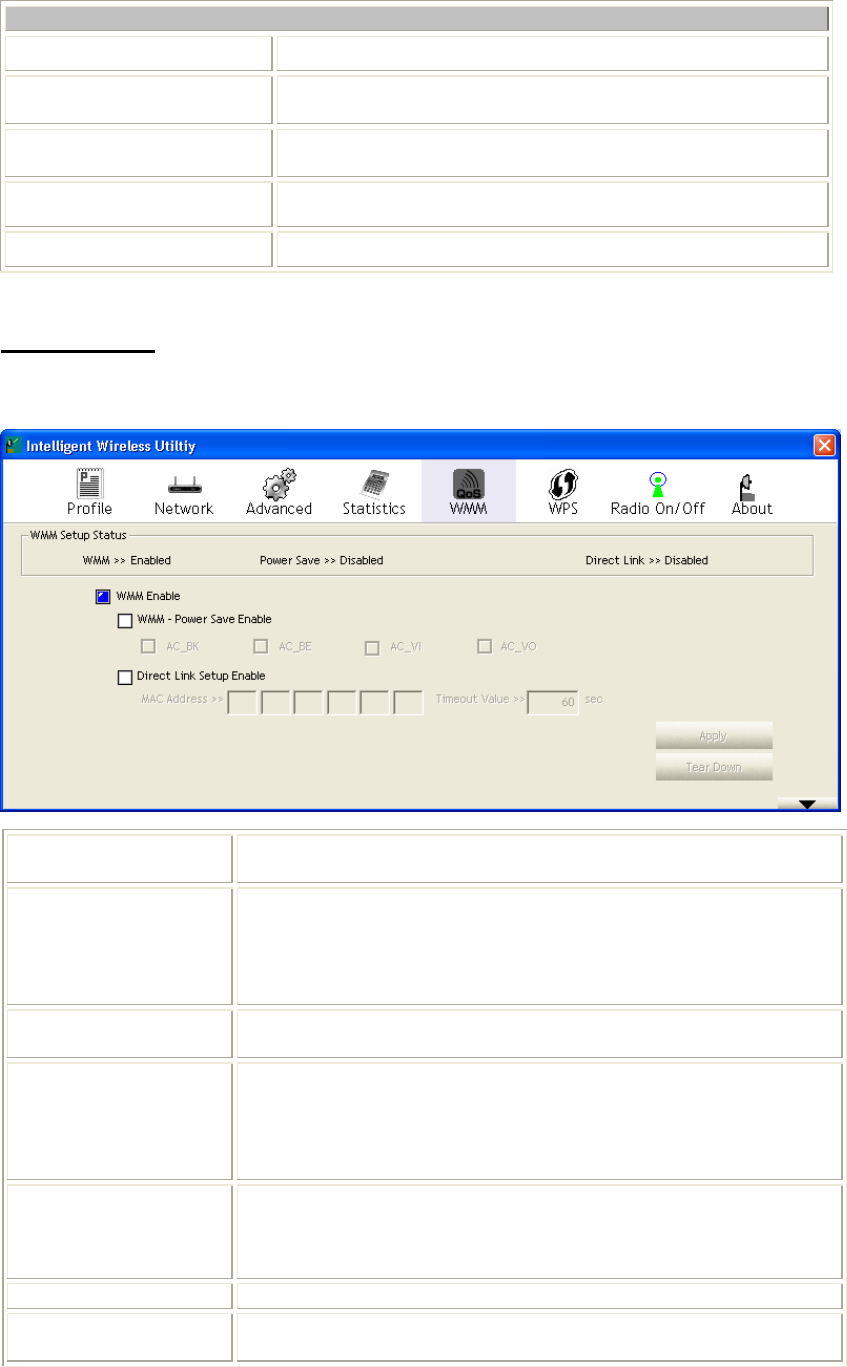Check the AC_BK option

(x=148, y=647)
